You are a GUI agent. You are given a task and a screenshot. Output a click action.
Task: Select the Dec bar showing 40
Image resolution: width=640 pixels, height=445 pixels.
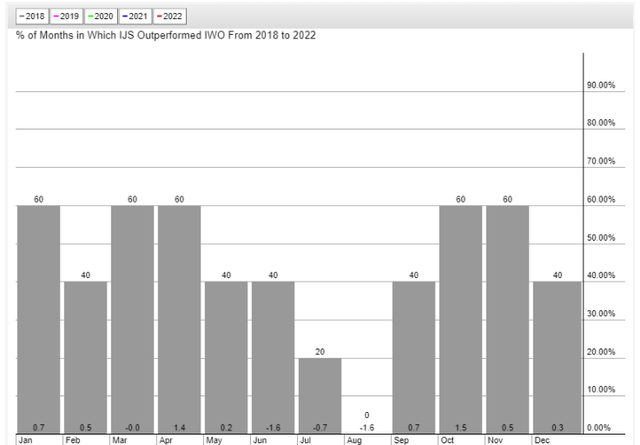click(x=557, y=357)
